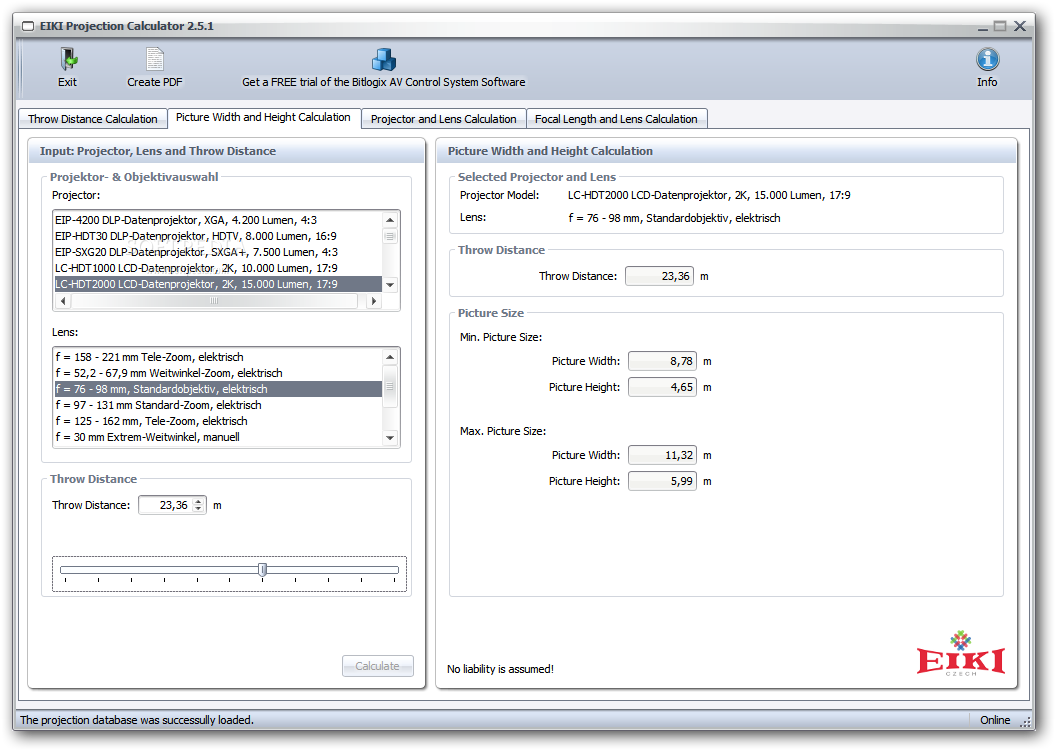Click projector list scroll right arrow
Viewport: 1056px width, 751px height.
[x=374, y=301]
